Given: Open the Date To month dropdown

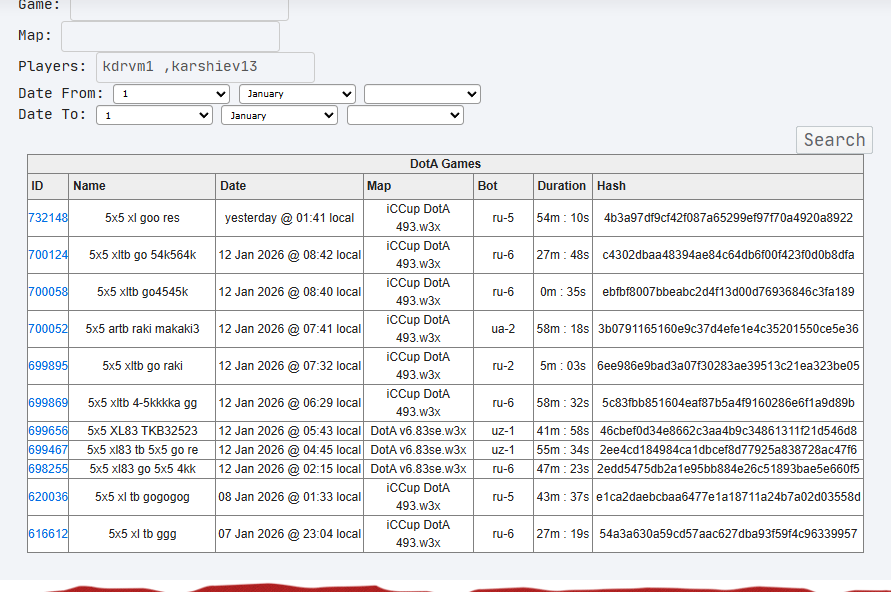Looking at the screenshot, I should point(280,115).
